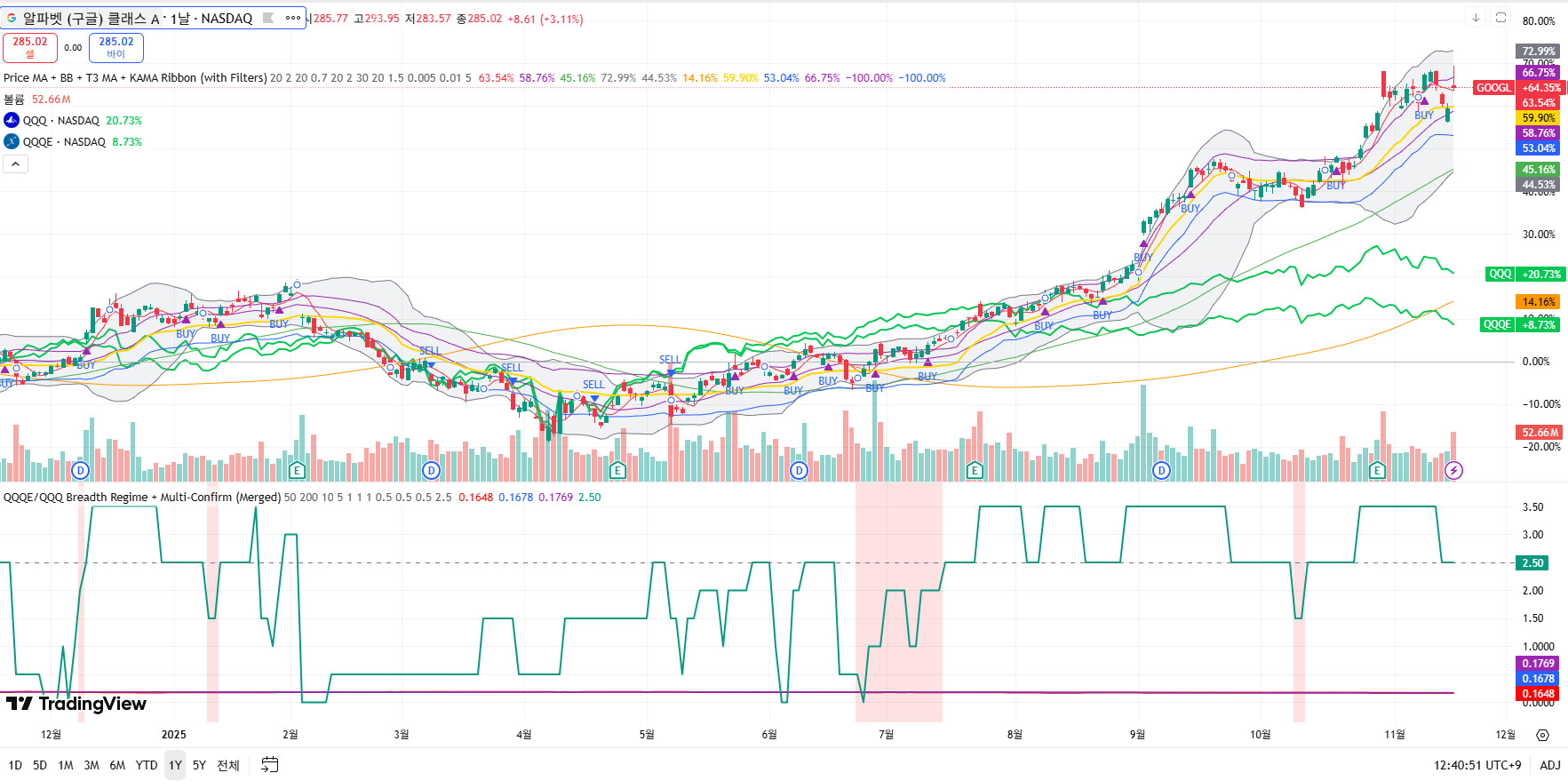
Task: Select the active 1Y time range
Action: point(175,765)
